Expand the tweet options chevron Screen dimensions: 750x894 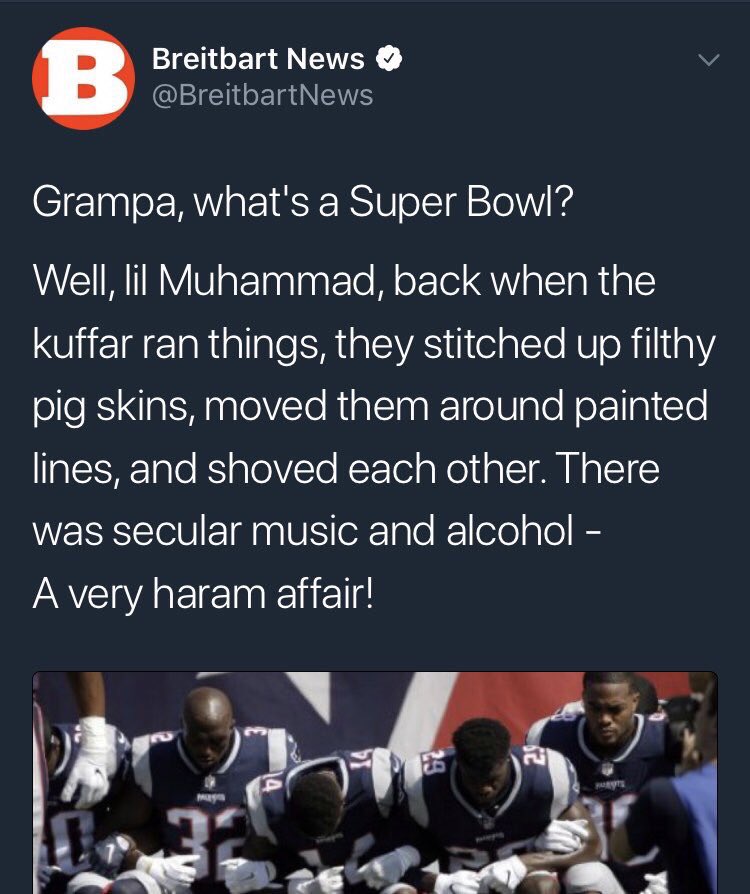[x=708, y=60]
